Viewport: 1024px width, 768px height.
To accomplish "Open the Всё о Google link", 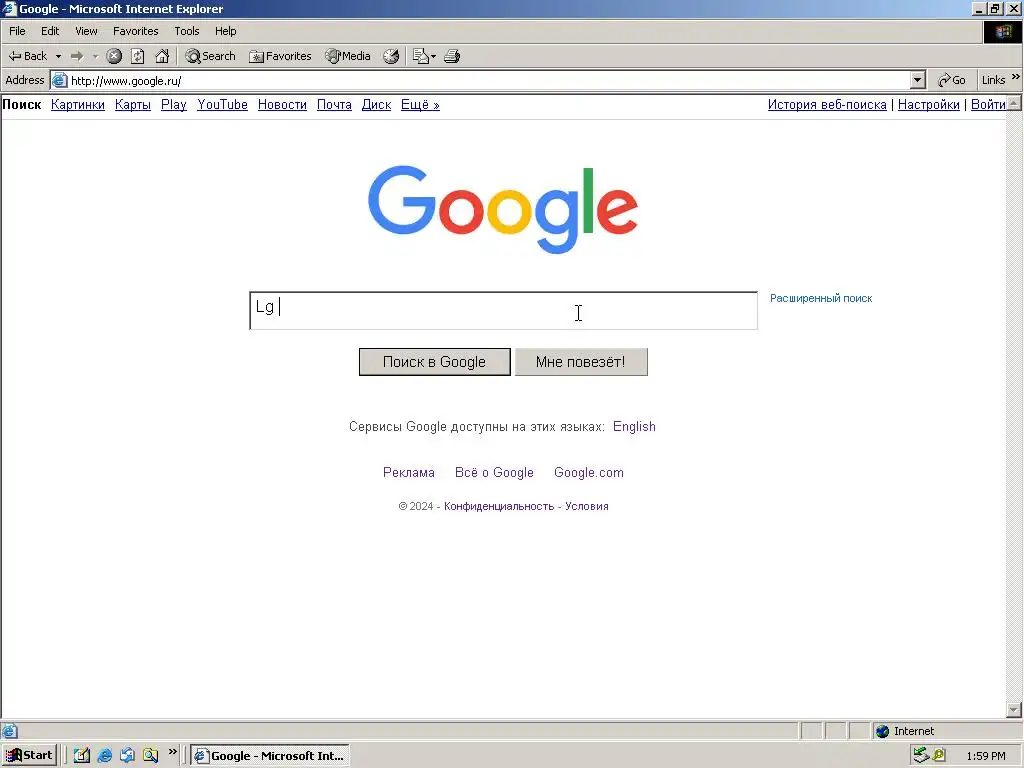I will [x=494, y=473].
